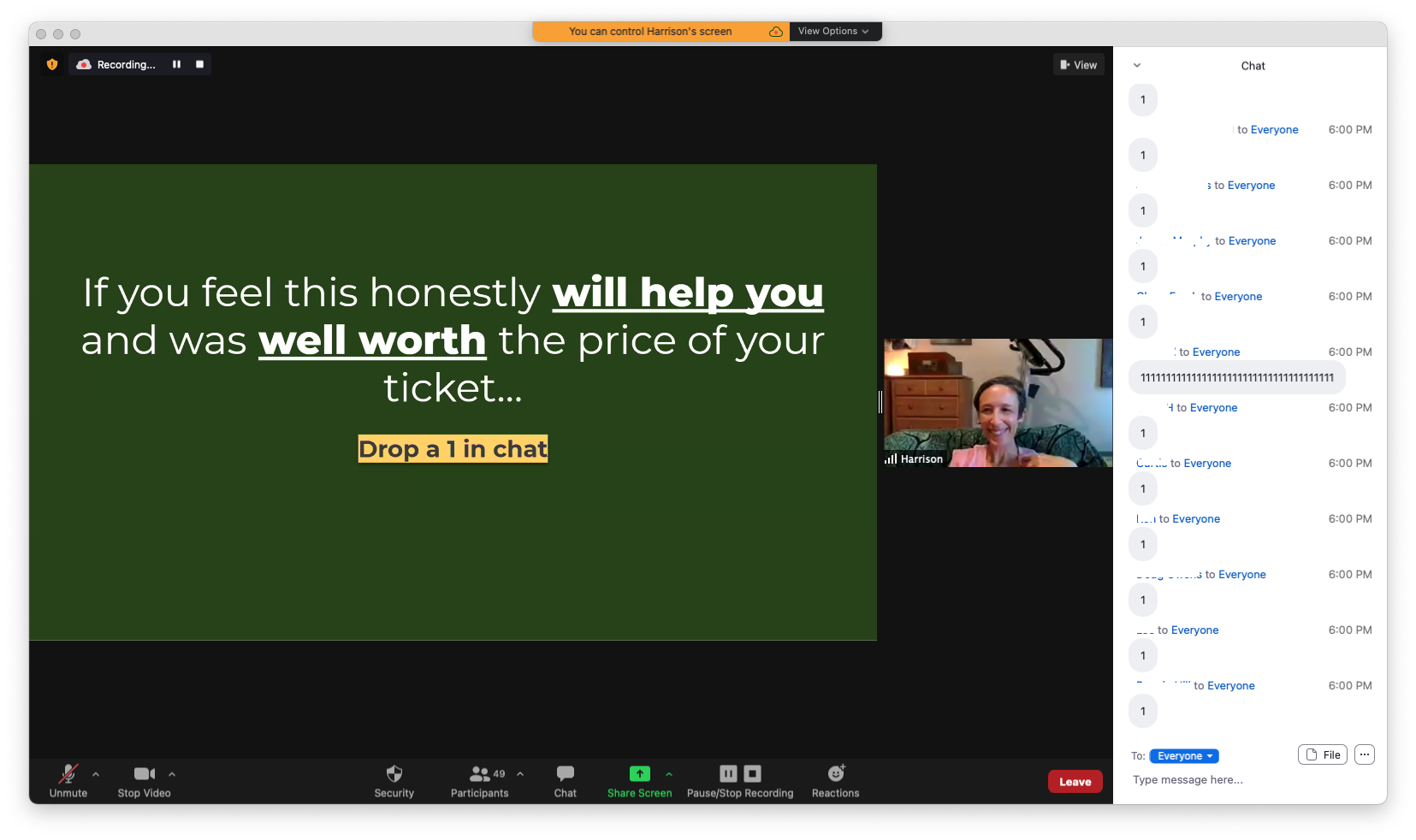The height and width of the screenshot is (840, 1416).
Task: Open the Everyone recipient dropdown
Action: point(1184,756)
